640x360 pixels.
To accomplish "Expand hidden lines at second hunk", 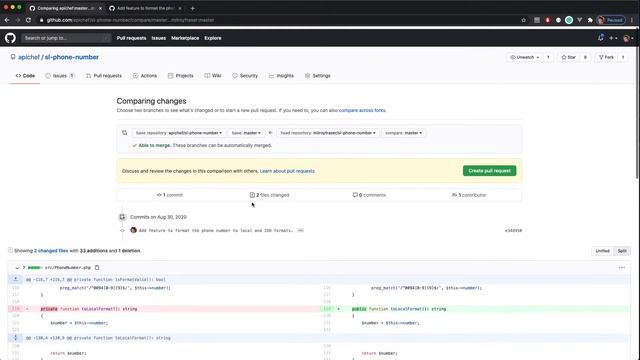I will click(x=16, y=338).
